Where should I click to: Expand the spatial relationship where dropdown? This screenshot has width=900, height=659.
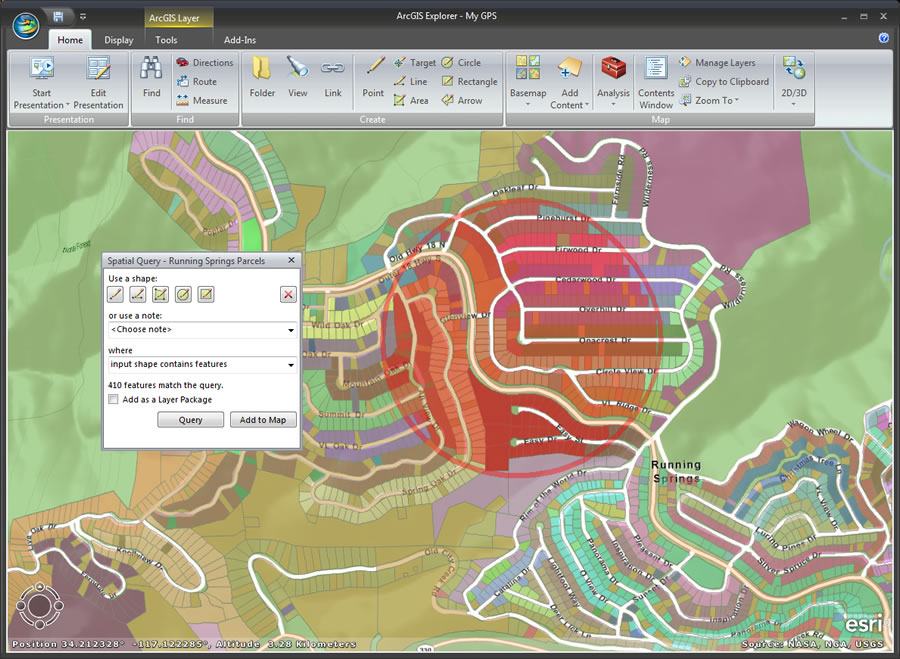(202, 365)
